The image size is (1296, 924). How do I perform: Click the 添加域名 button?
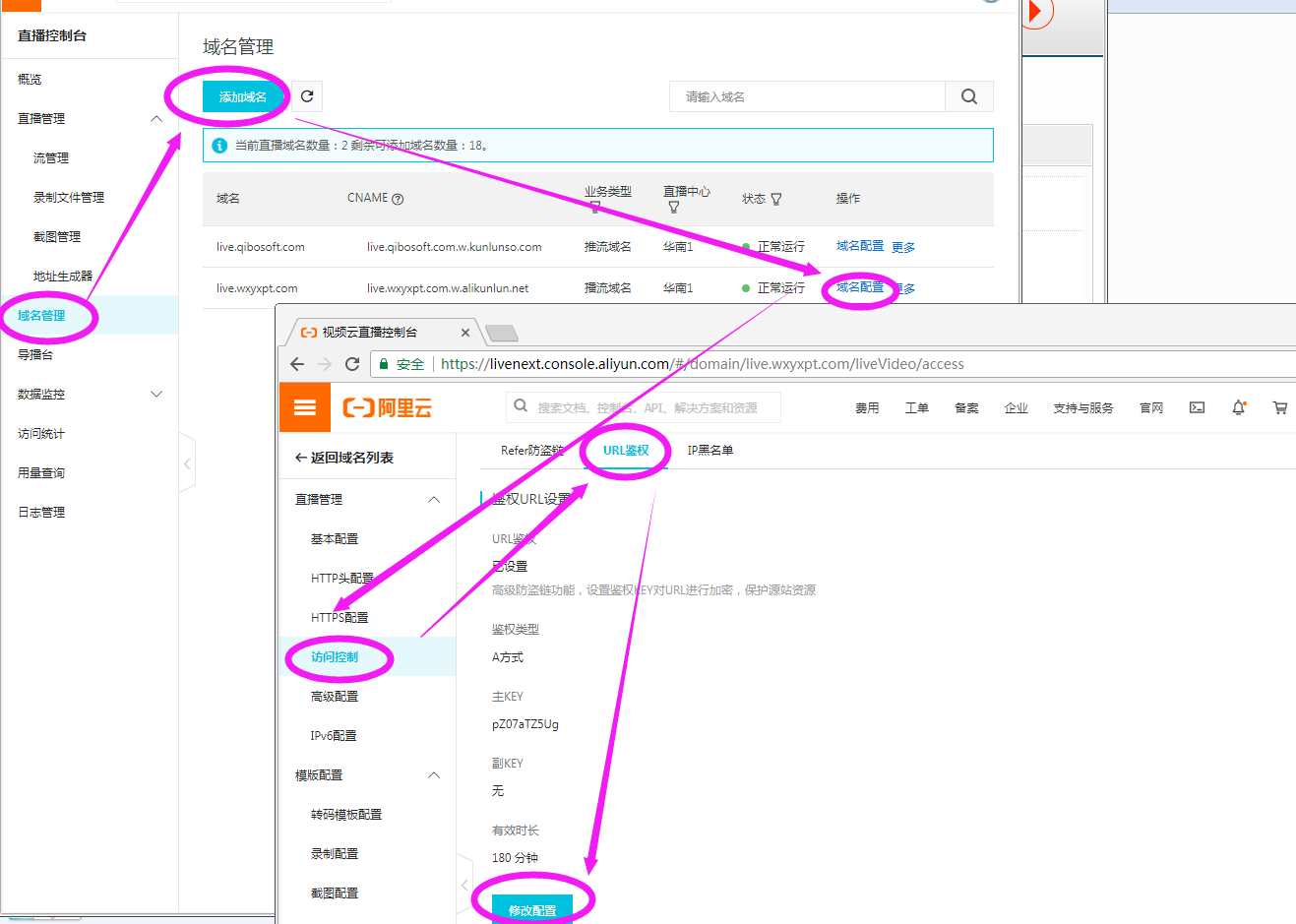(243, 96)
